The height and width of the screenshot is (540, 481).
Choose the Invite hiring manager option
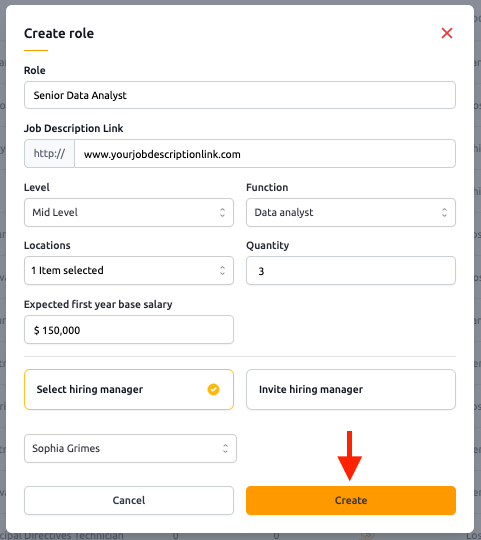351,390
